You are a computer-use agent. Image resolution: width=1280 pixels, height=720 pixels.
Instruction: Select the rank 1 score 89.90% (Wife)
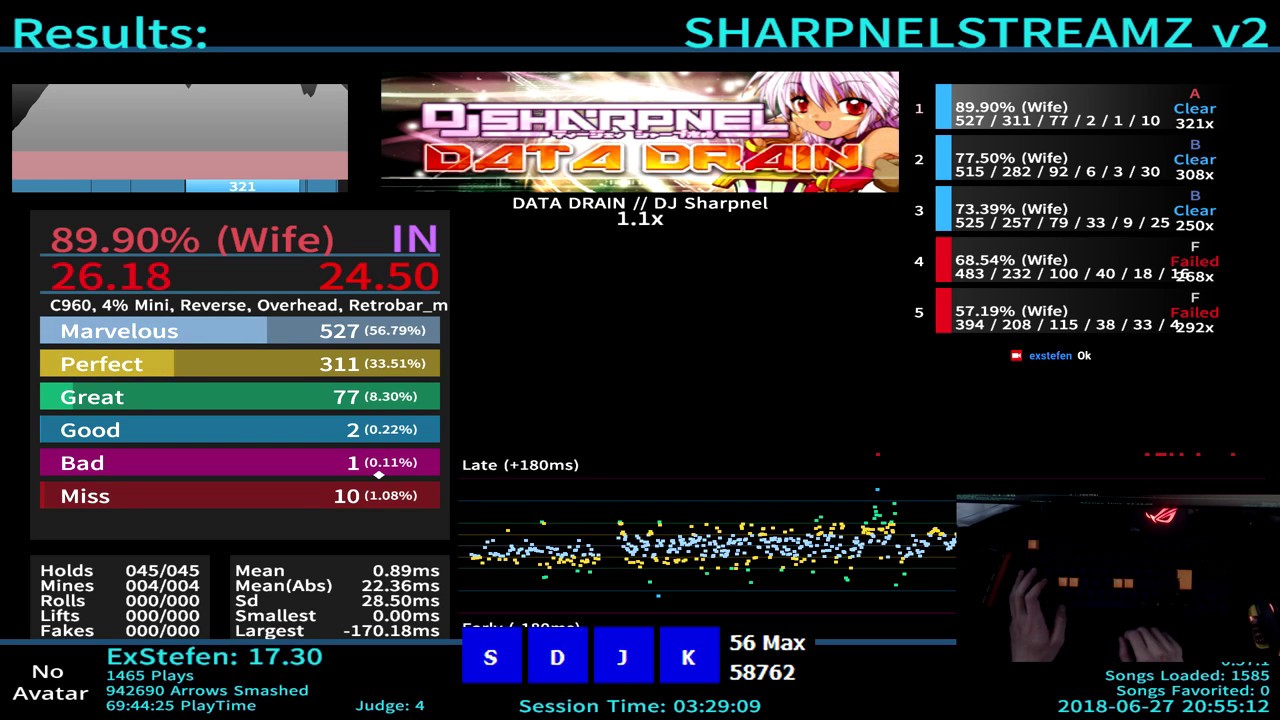point(1076,107)
